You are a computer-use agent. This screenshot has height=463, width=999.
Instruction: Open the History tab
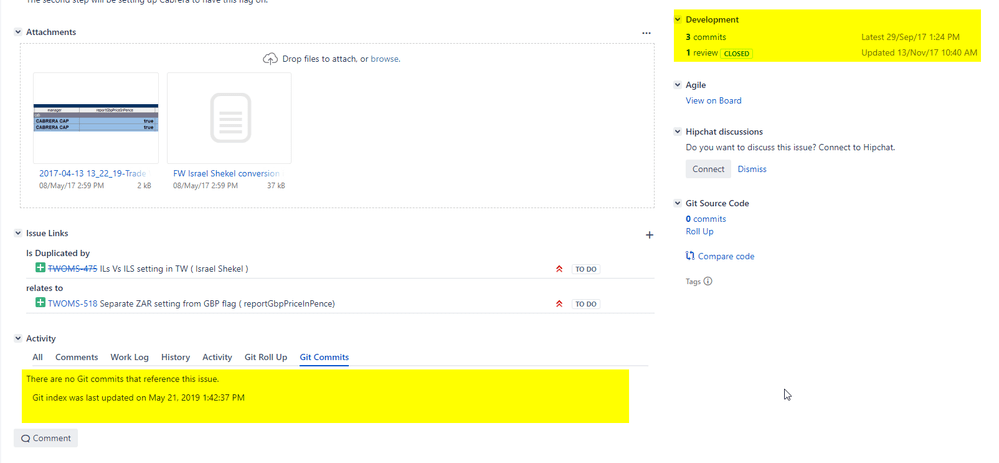point(175,357)
